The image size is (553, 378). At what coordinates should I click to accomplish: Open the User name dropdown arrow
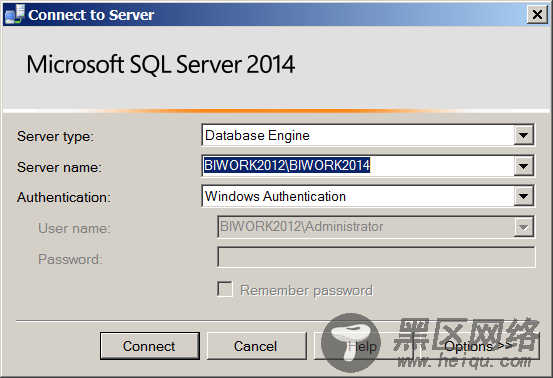[523, 227]
